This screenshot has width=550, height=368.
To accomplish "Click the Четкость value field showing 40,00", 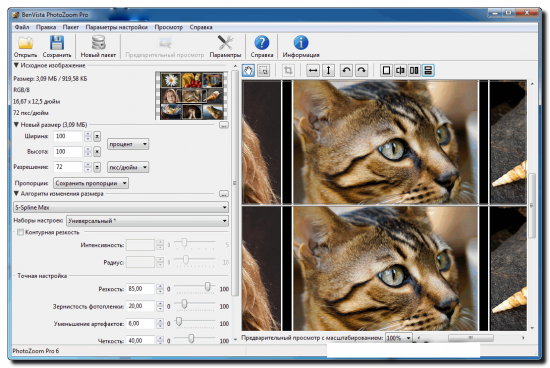I will tap(140, 340).
